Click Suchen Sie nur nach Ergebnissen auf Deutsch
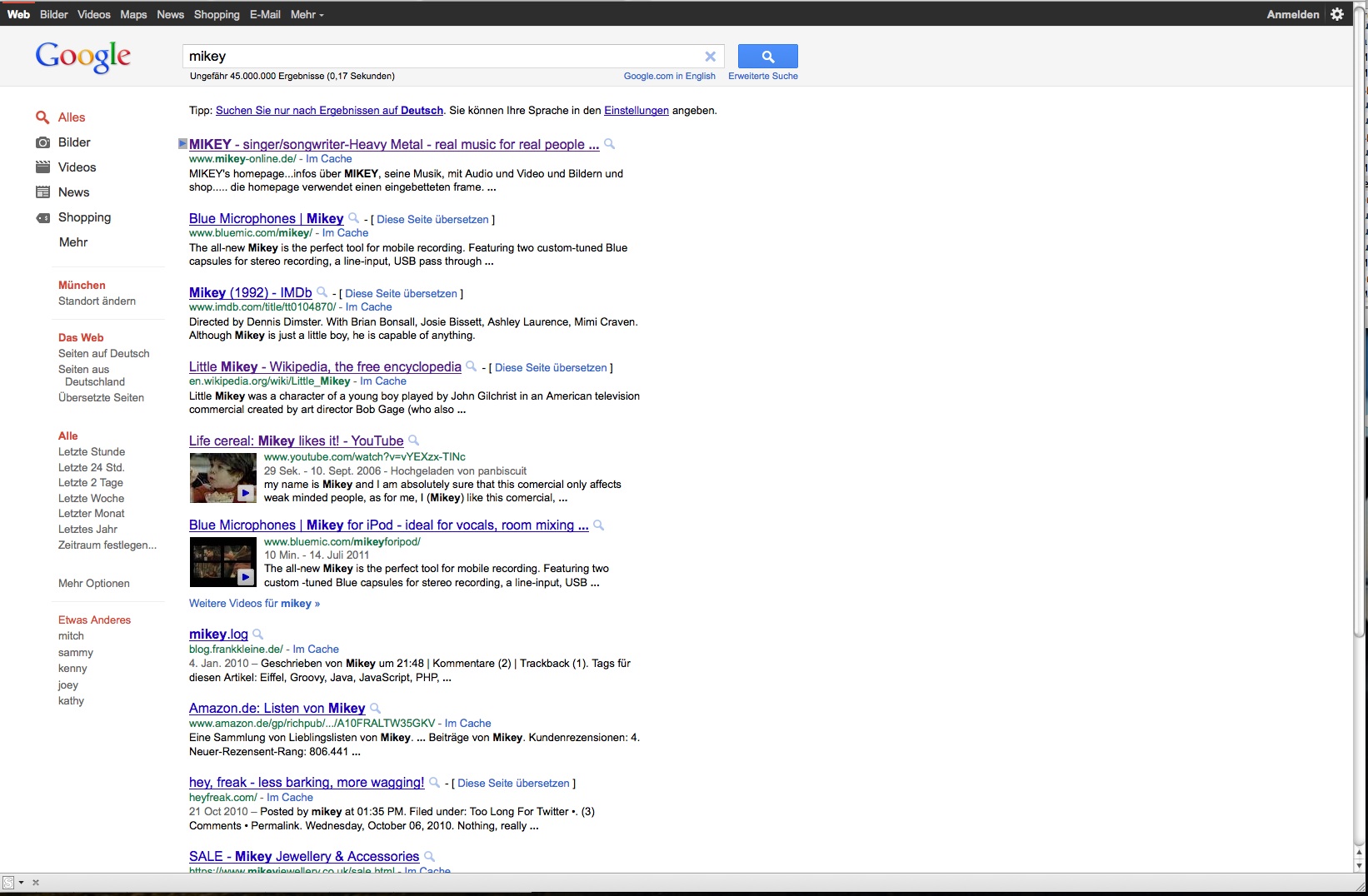 coord(329,111)
